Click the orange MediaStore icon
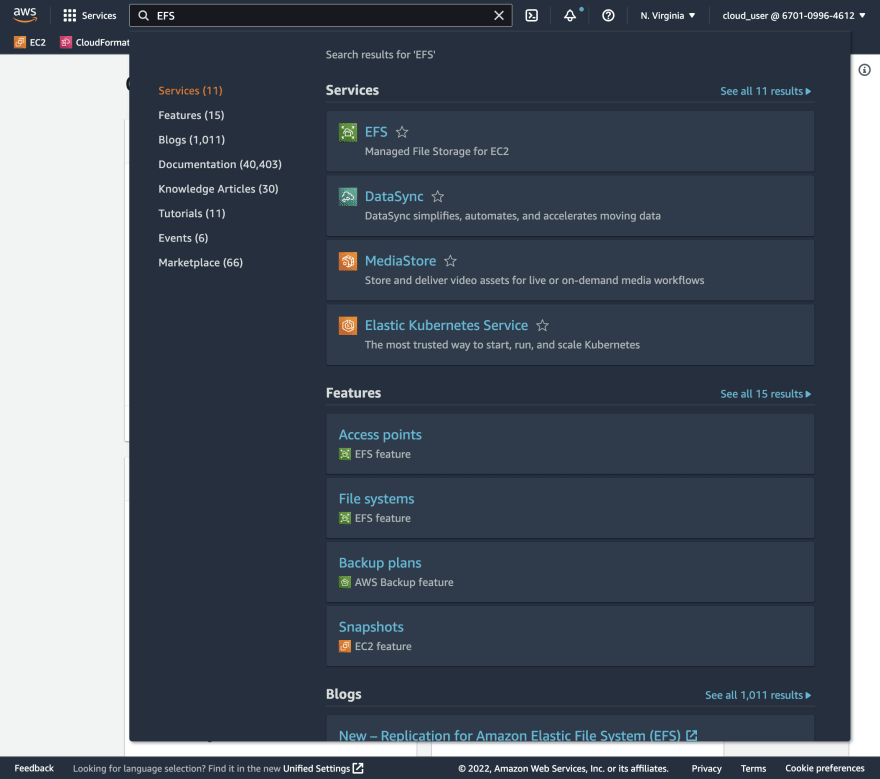This screenshot has height=779, width=880. pos(348,262)
